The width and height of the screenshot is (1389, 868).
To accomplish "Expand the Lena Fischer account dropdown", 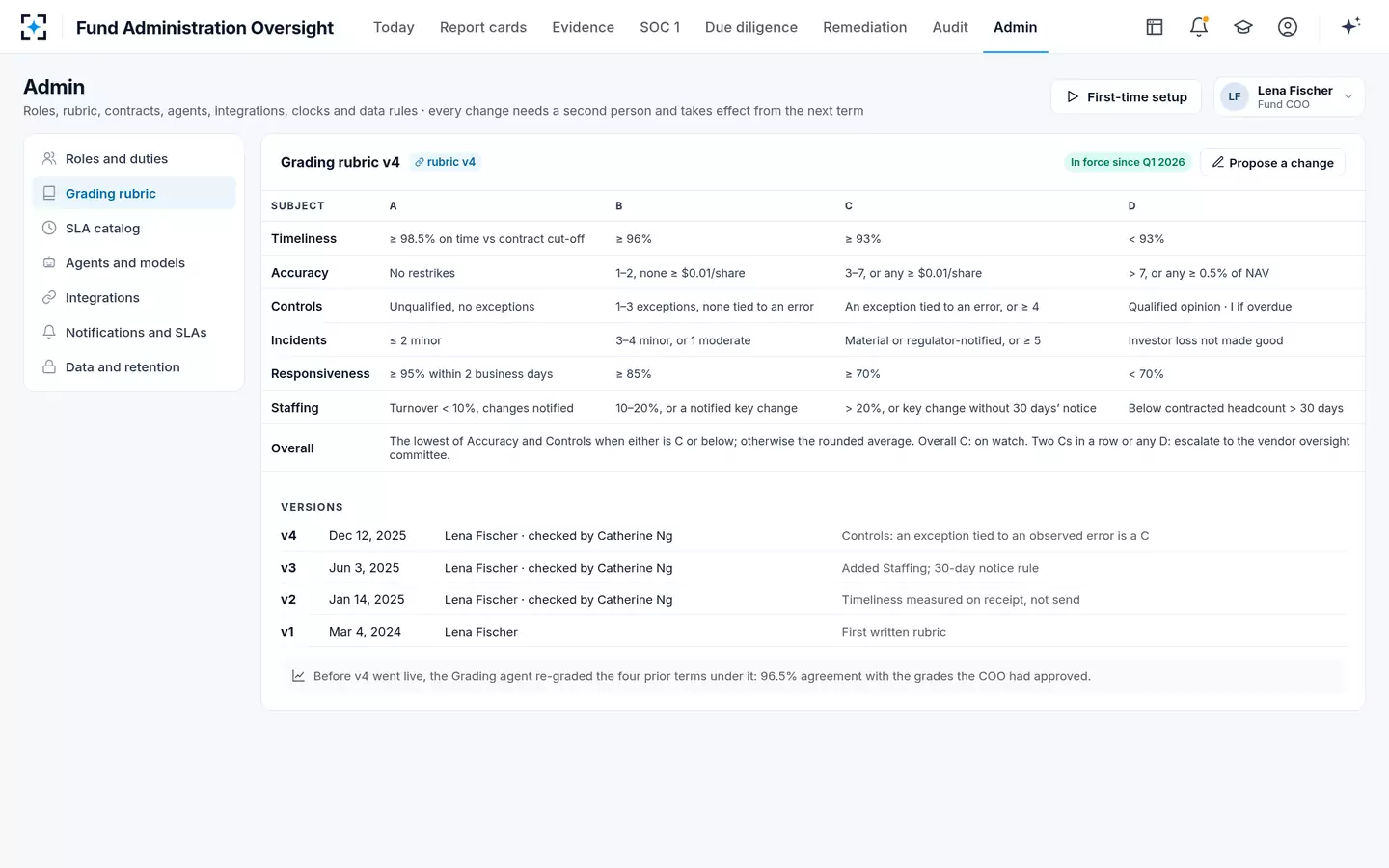I will [x=1289, y=96].
